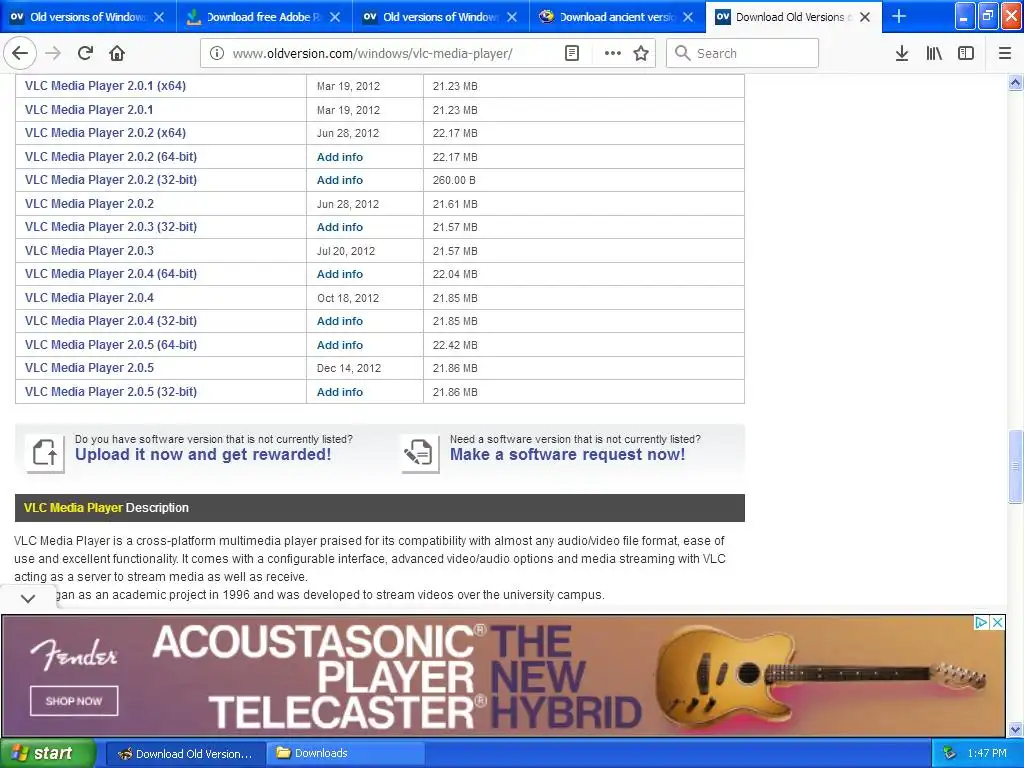Click Add info for VLC 2.0.2 (32-bit)
The image size is (1024, 768).
[x=340, y=180]
